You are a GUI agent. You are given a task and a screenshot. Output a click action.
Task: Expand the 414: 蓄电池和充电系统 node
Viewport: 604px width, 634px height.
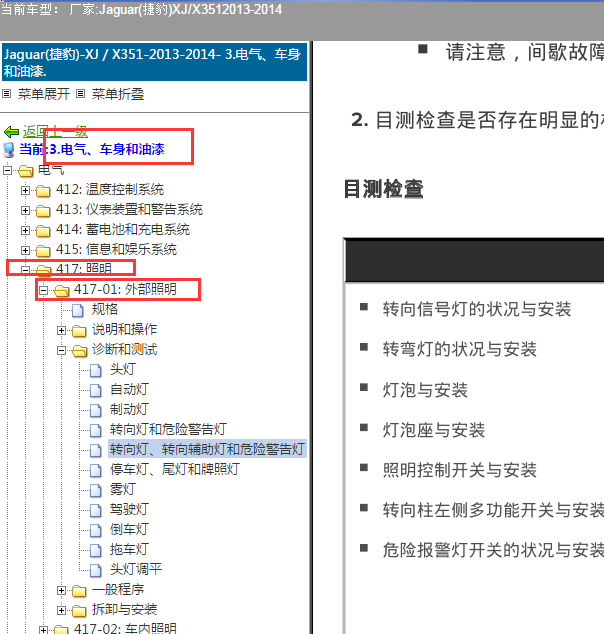pos(25,230)
